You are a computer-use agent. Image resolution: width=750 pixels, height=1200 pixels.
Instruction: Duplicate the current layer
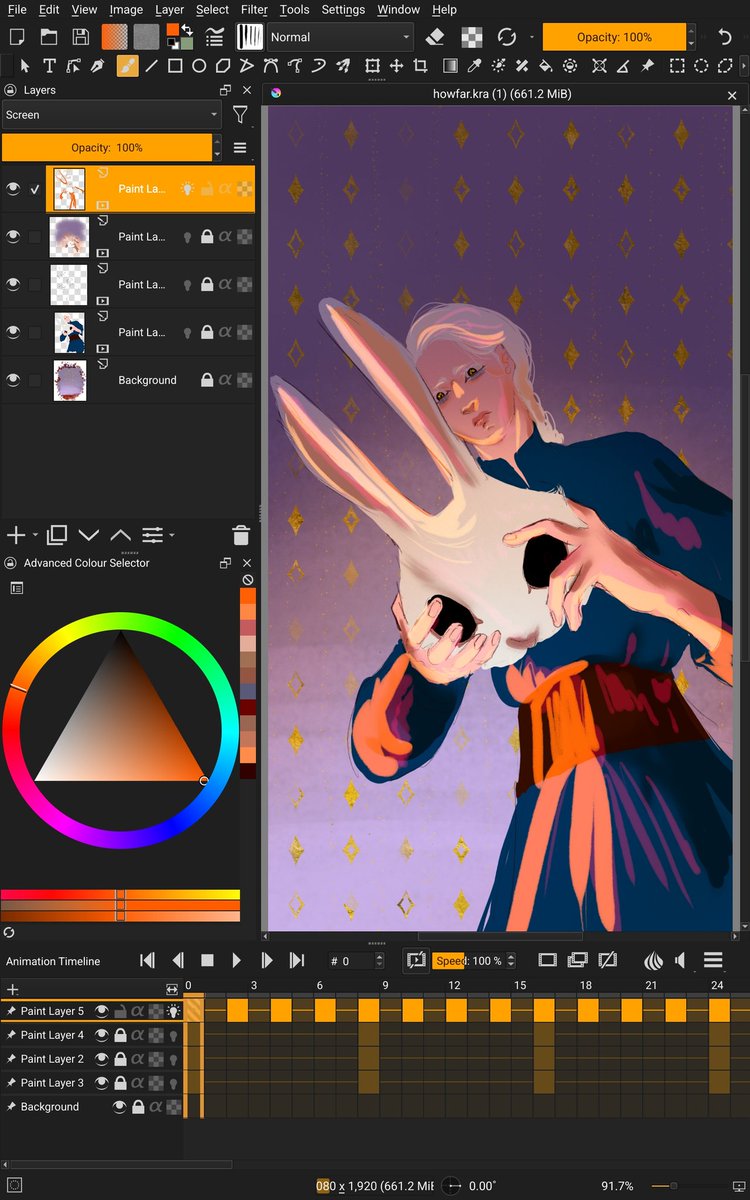pyautogui.click(x=57, y=535)
